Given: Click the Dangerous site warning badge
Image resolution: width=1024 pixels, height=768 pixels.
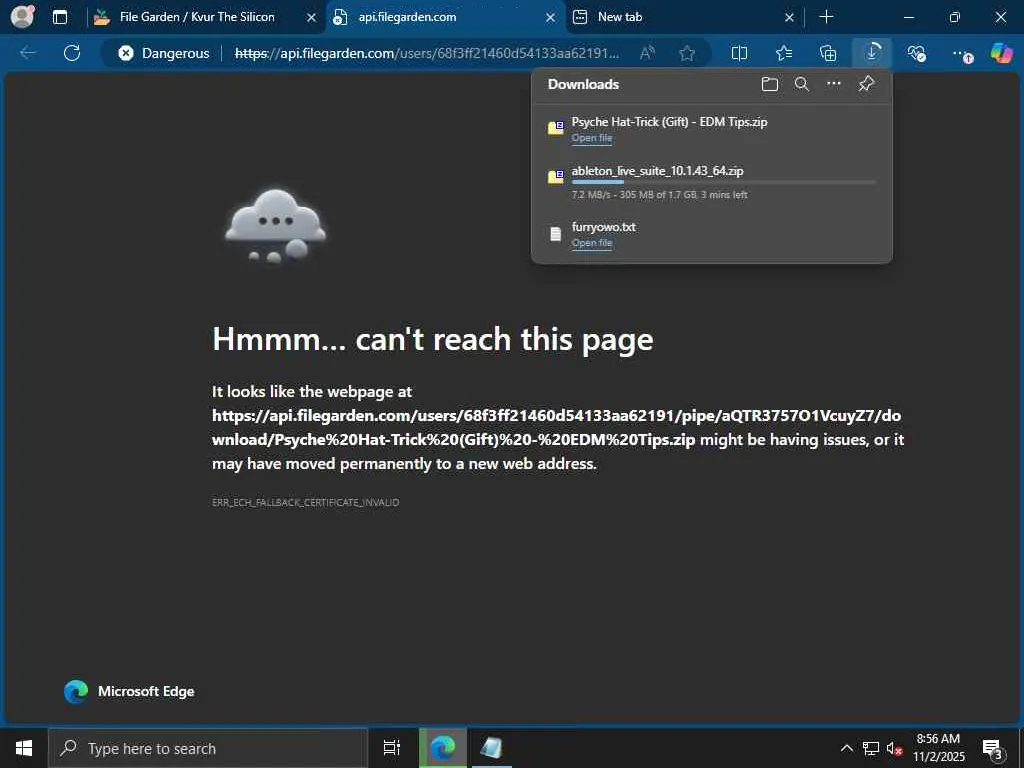Looking at the screenshot, I should [164, 53].
